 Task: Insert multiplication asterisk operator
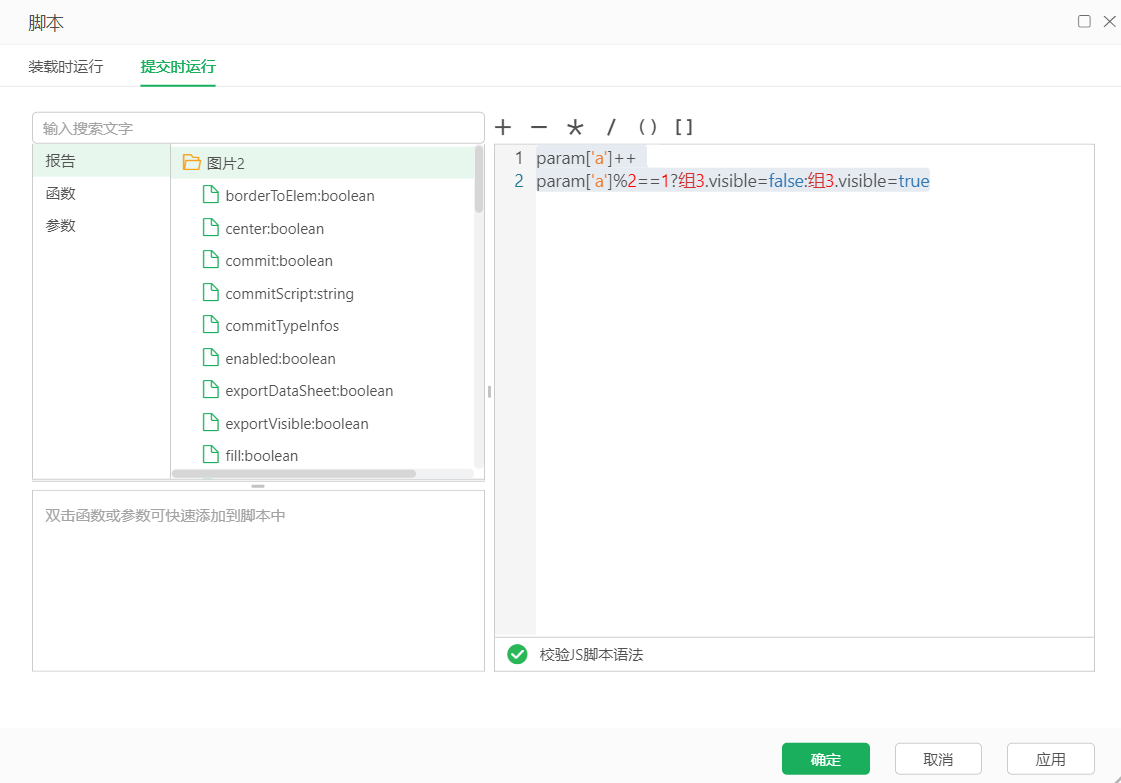coord(575,127)
